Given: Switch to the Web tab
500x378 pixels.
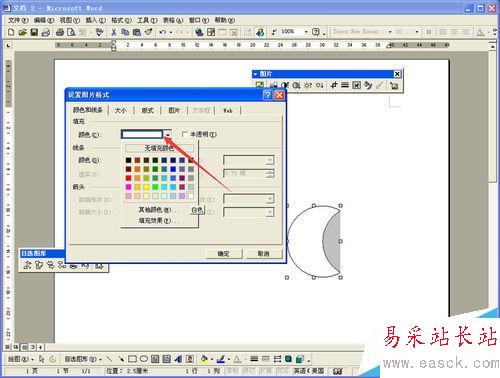Looking at the screenshot, I should 228,110.
